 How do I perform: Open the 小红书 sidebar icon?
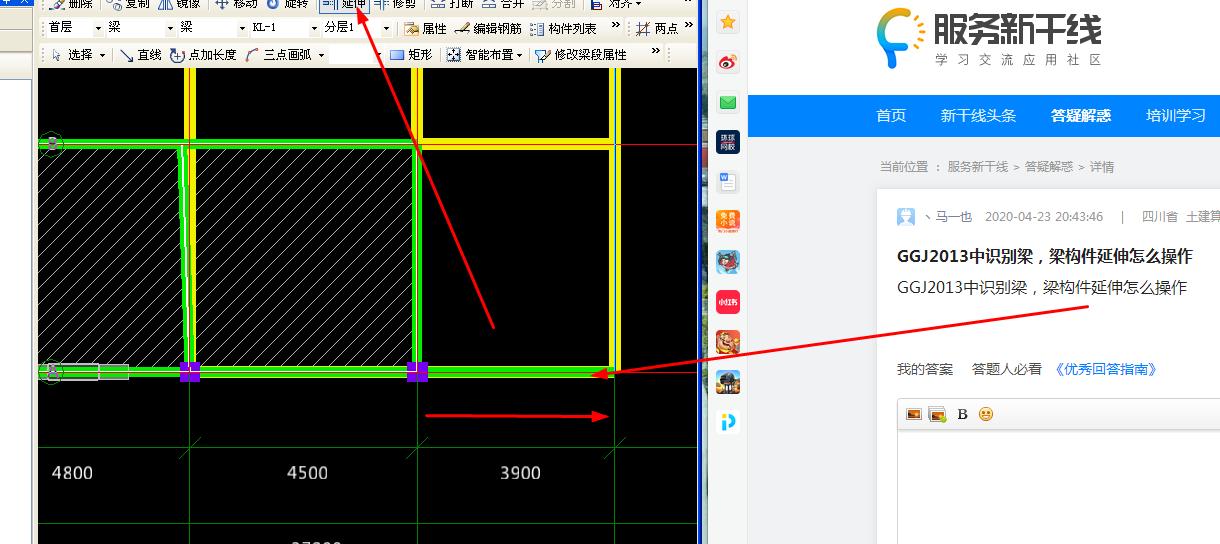pyautogui.click(x=728, y=302)
